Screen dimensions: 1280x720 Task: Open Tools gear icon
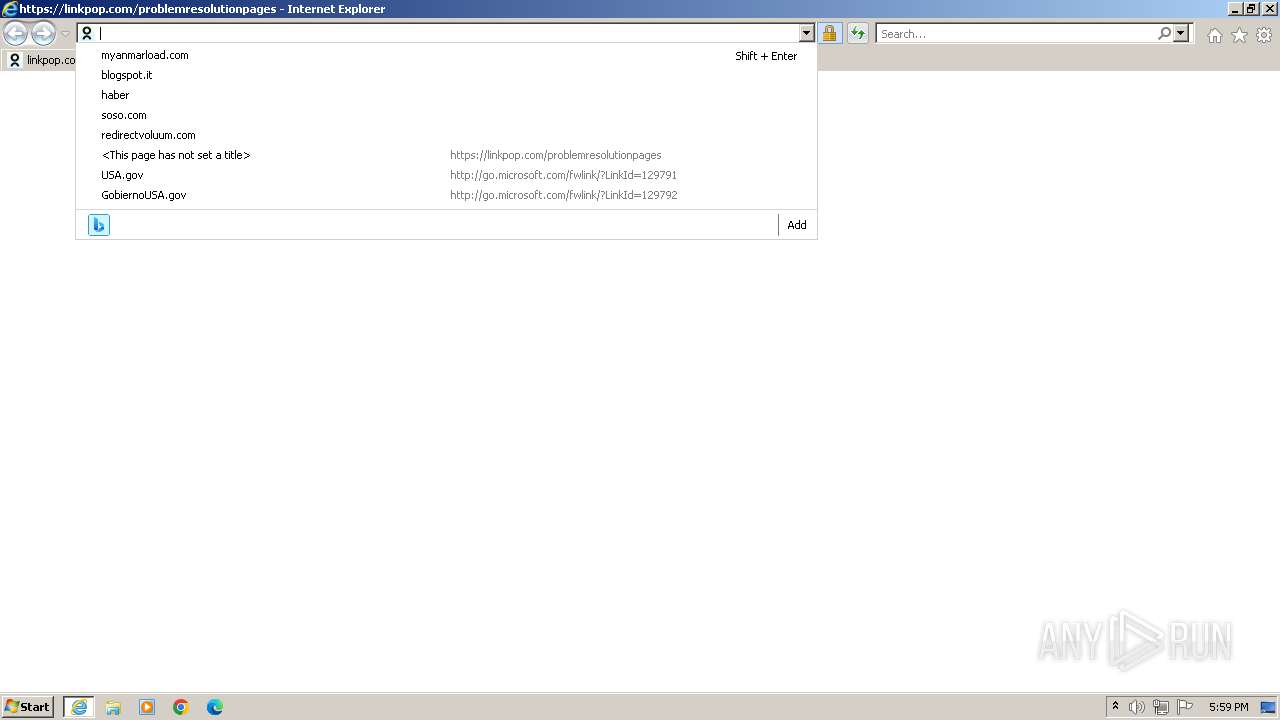pos(1264,35)
